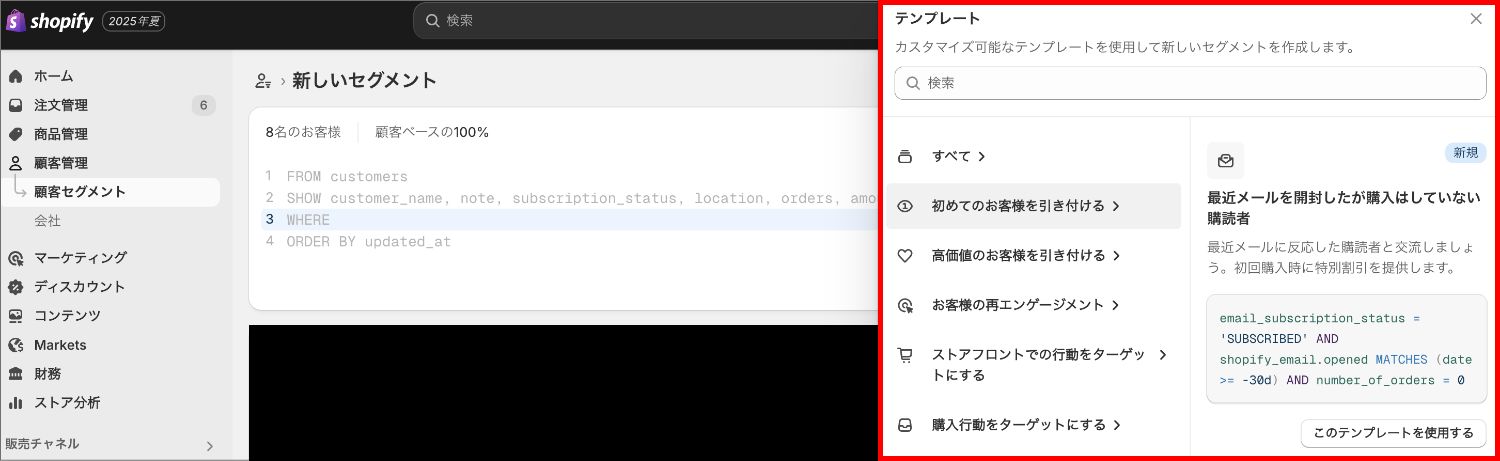1500x461 pixels.
Task: Select 初めてのお客様を引き付ける category
Action: tap(1025, 206)
